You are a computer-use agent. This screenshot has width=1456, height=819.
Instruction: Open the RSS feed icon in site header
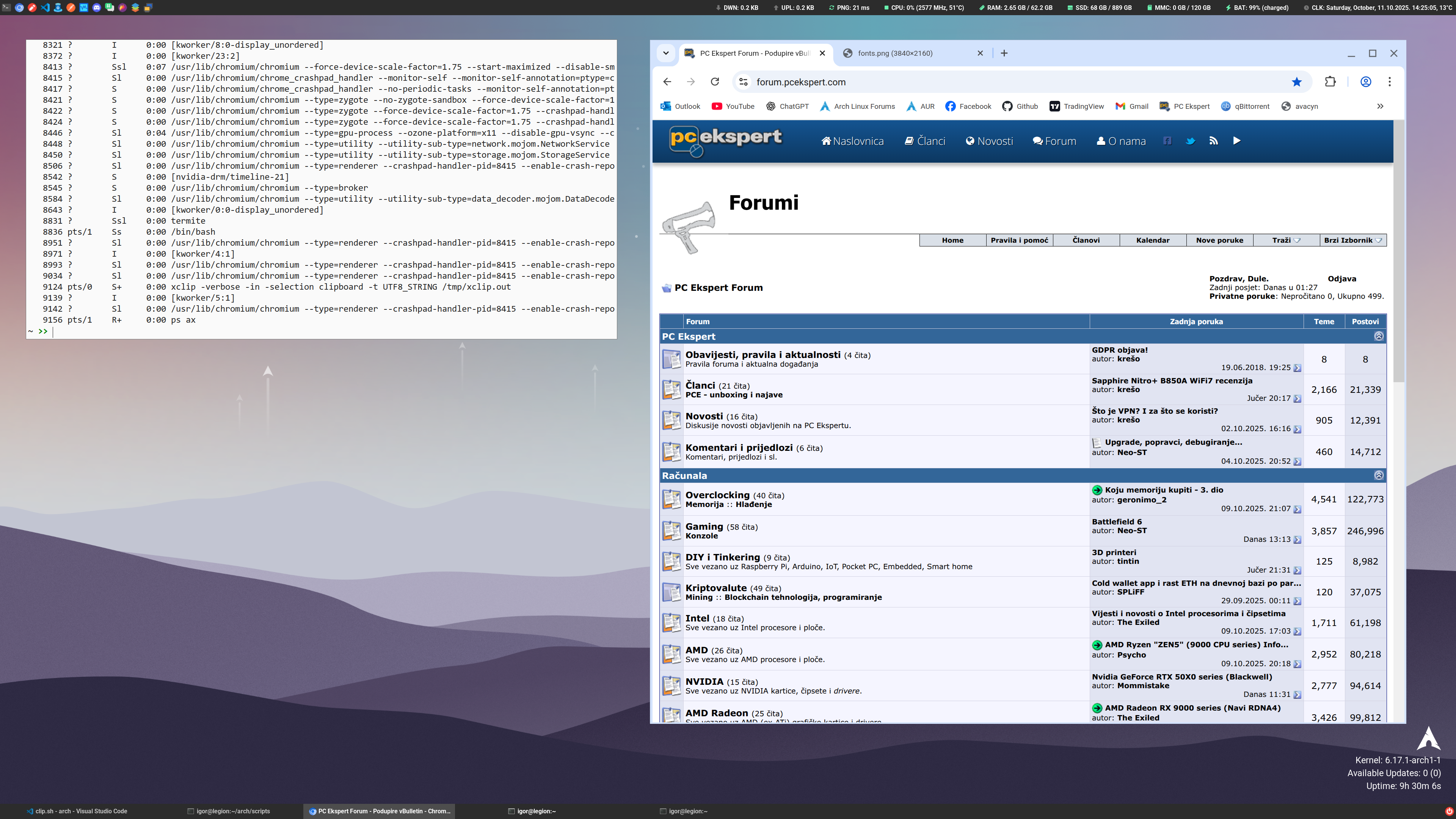[x=1213, y=141]
